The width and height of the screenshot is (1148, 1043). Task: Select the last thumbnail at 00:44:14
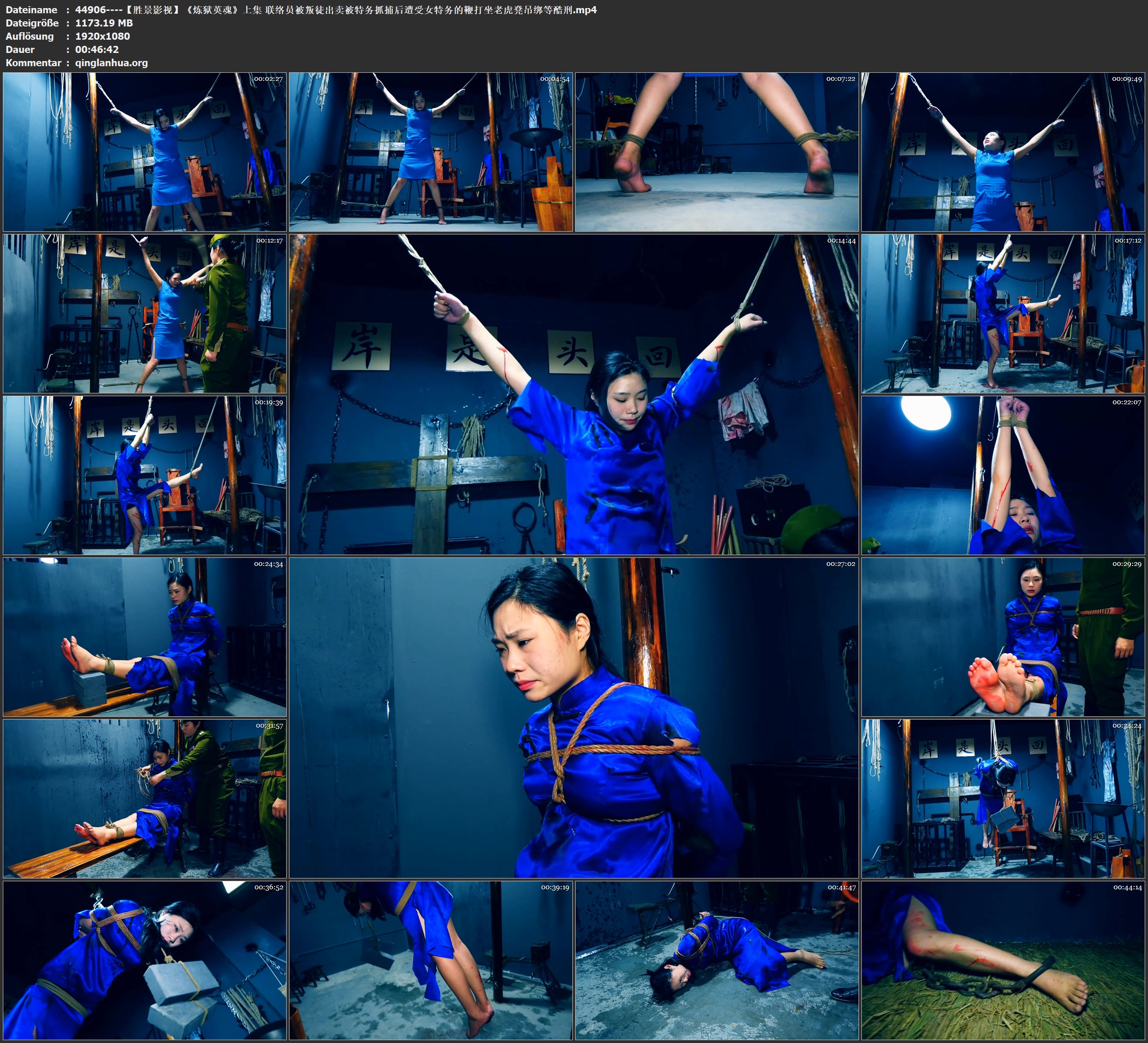pyautogui.click(x=1003, y=960)
